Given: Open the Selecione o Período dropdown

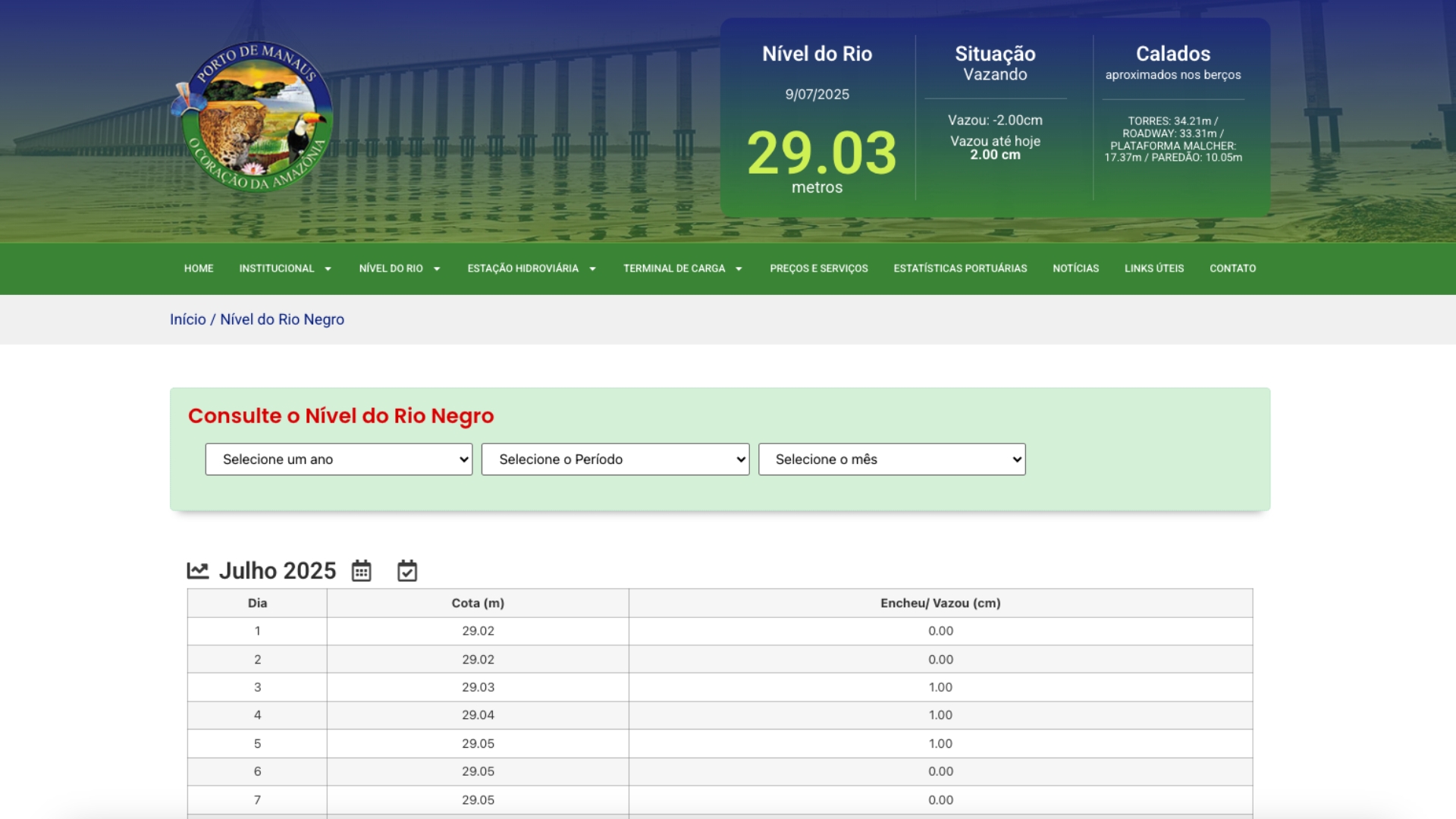Looking at the screenshot, I should click(615, 460).
